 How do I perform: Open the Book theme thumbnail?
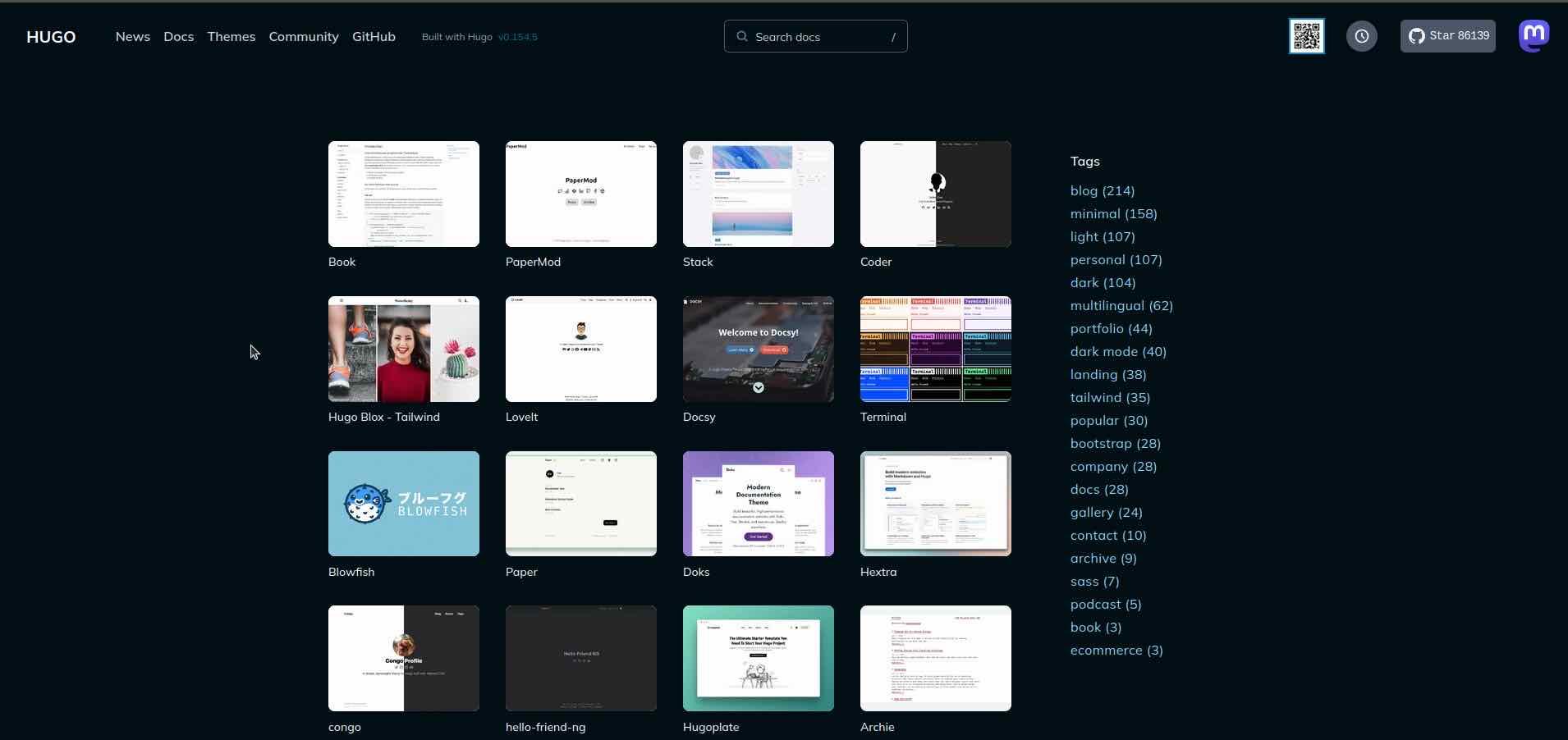pos(404,194)
